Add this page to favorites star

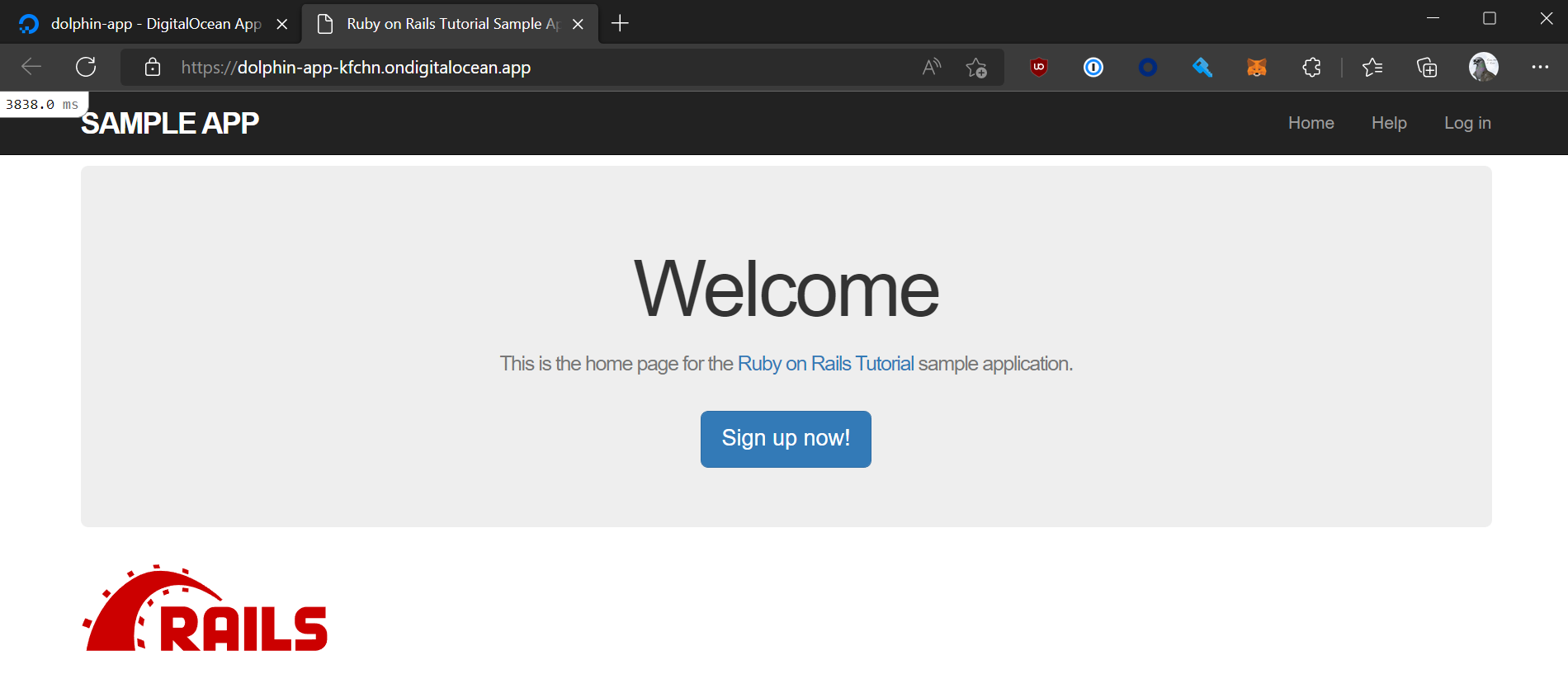976,68
